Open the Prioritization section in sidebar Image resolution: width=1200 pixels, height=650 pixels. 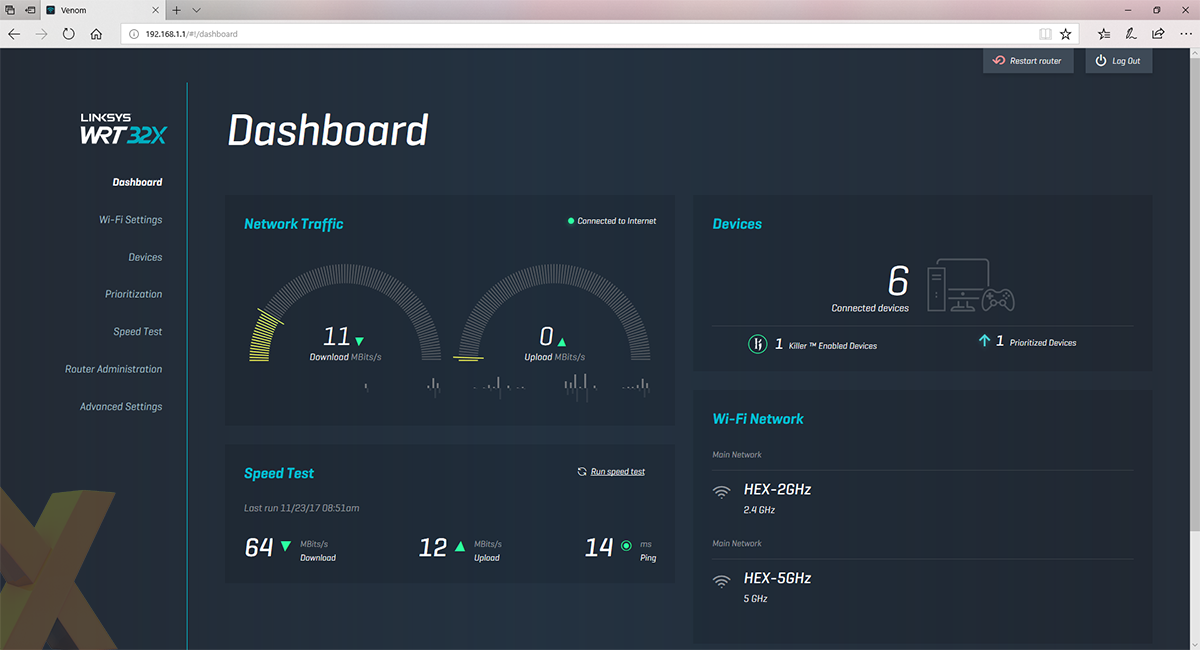pyautogui.click(x=133, y=293)
